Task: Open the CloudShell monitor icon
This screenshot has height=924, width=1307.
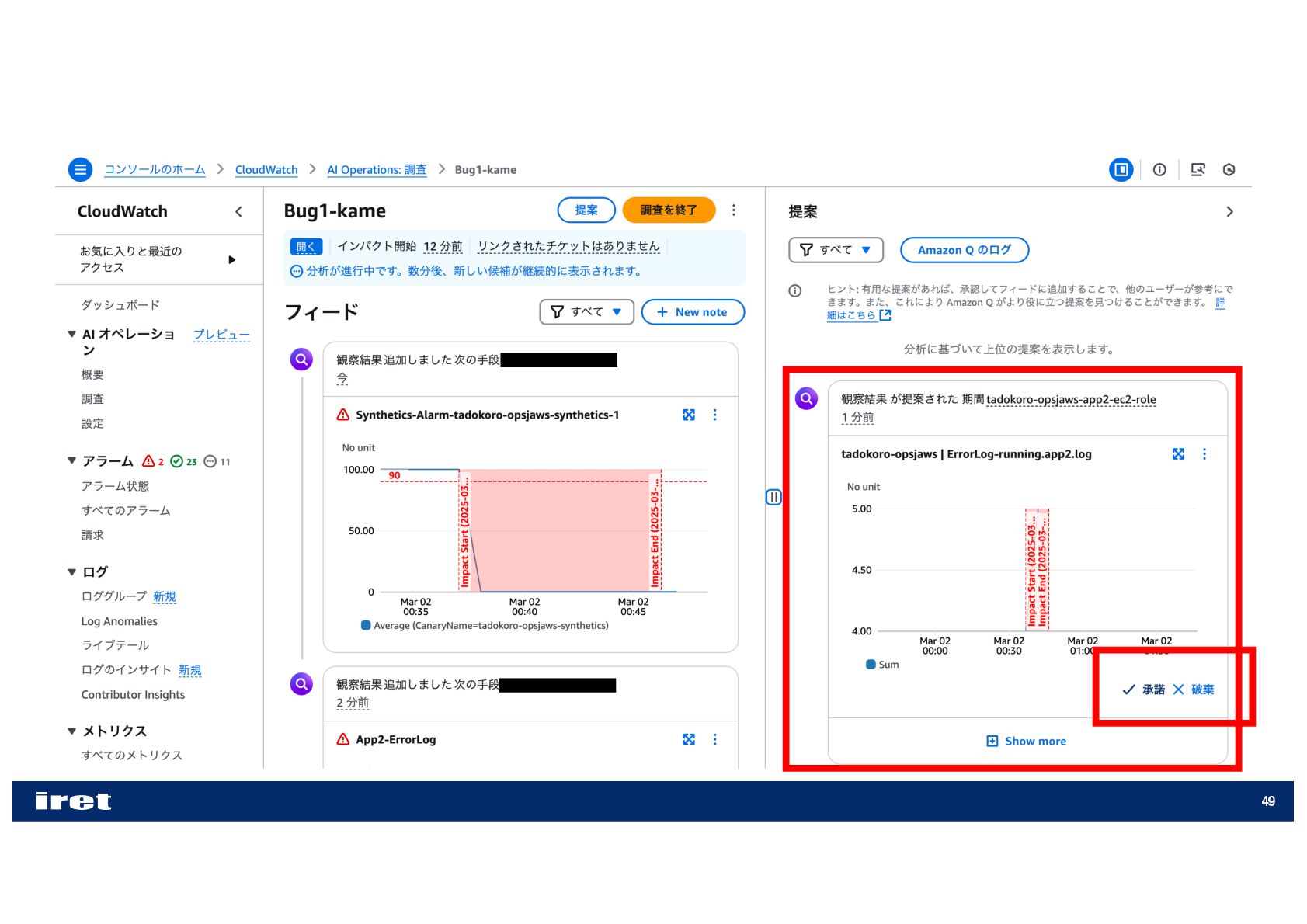Action: (1198, 169)
